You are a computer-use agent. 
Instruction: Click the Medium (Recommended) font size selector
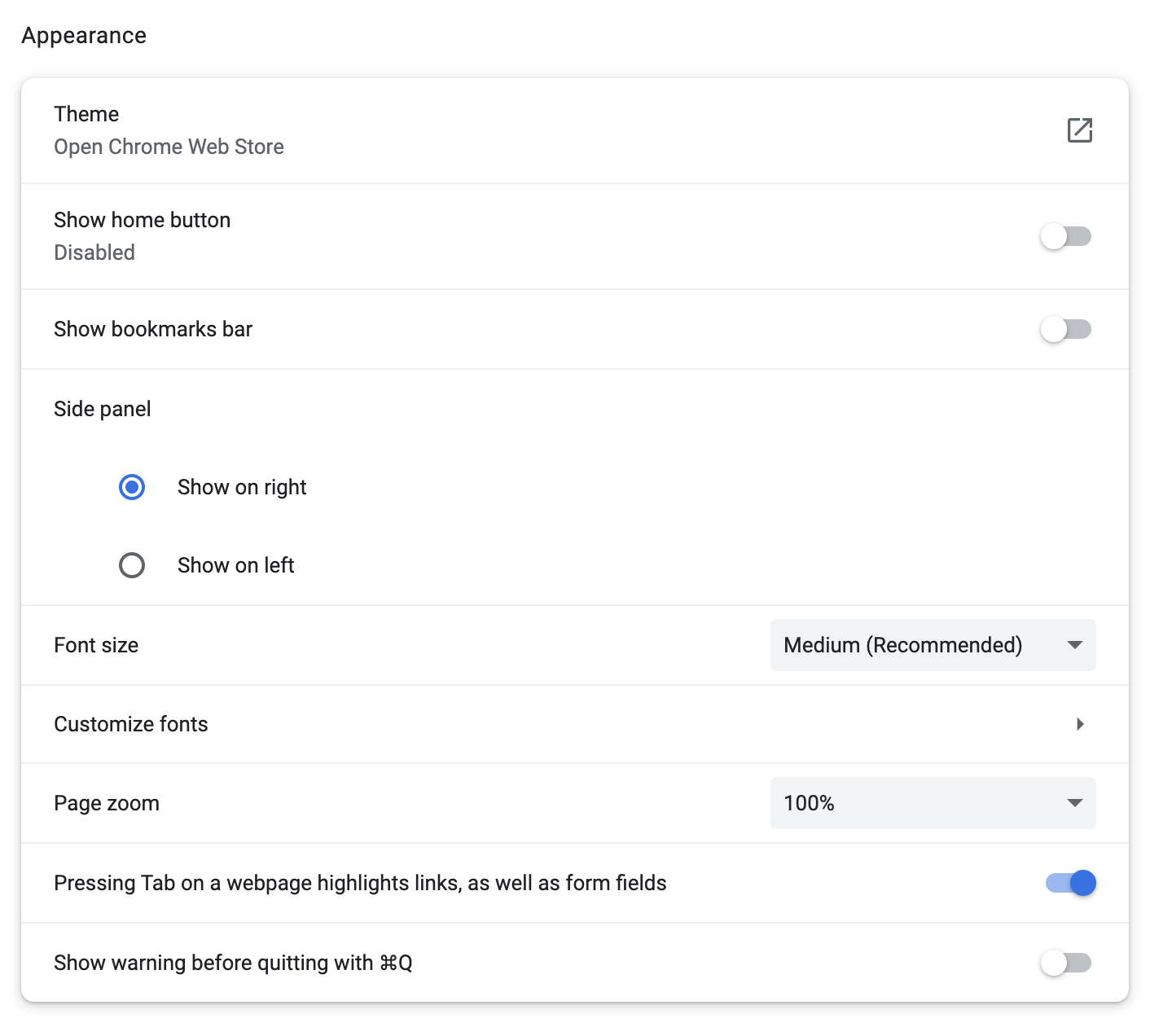933,645
